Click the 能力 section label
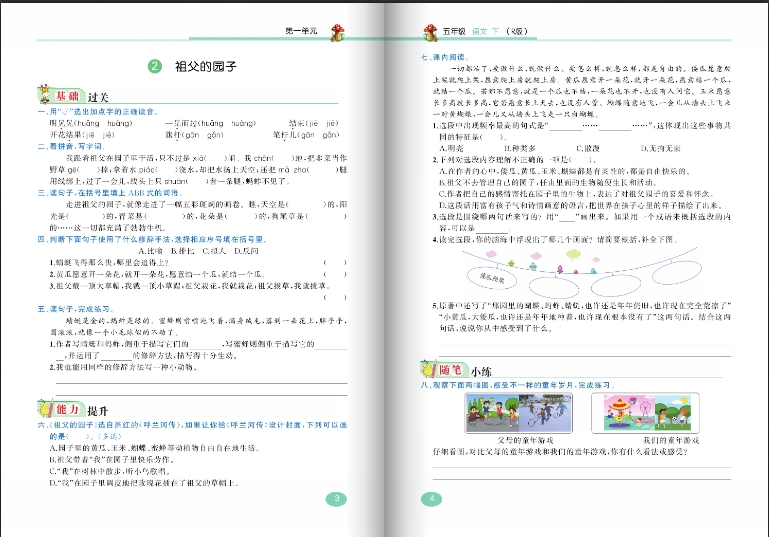 [66, 410]
